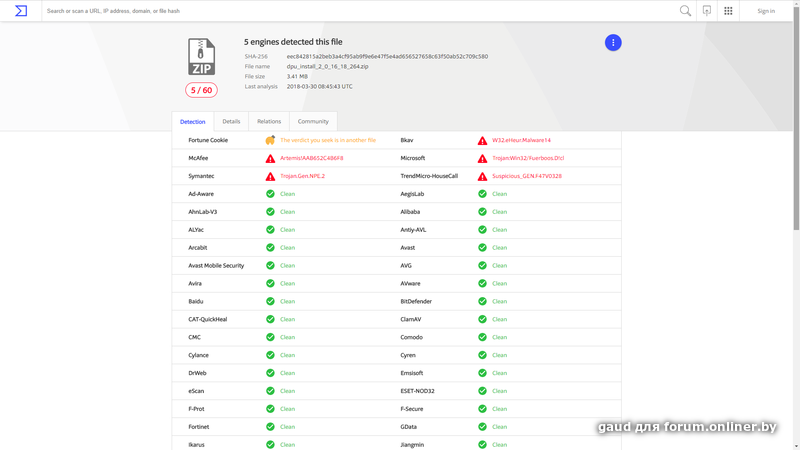
Task: Click the red alert icon for Bkav
Action: [x=482, y=141]
